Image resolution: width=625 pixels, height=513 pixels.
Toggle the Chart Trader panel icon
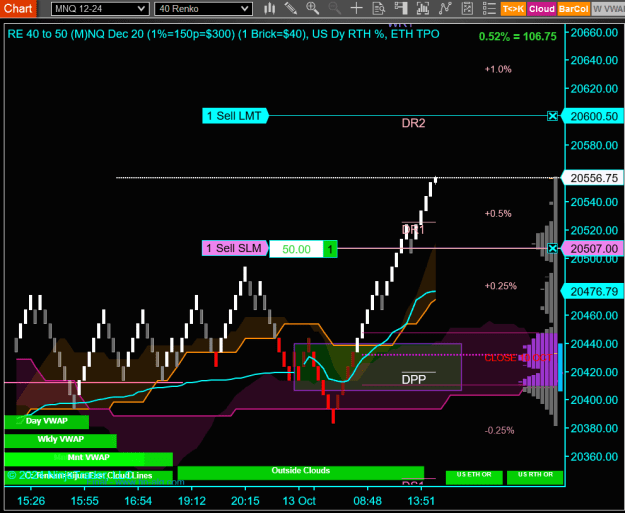pos(401,8)
